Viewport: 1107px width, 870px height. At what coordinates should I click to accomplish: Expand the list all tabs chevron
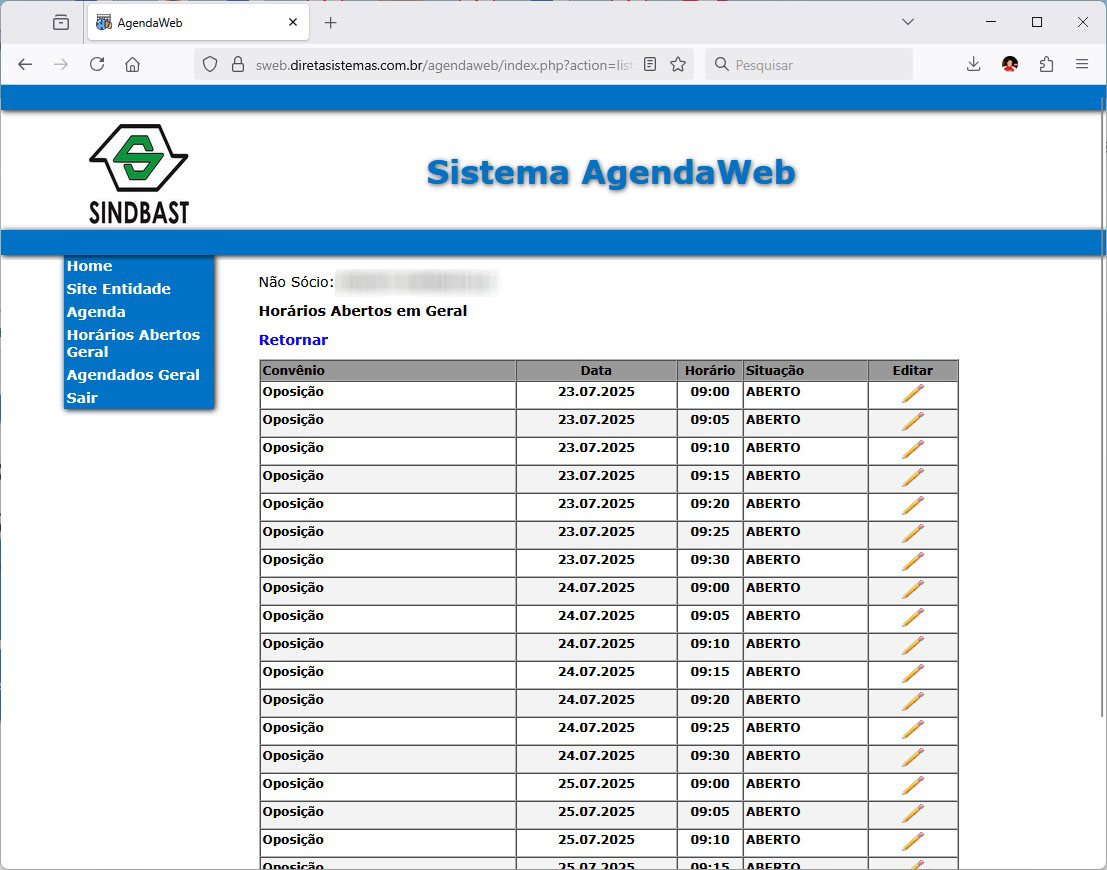tap(908, 22)
